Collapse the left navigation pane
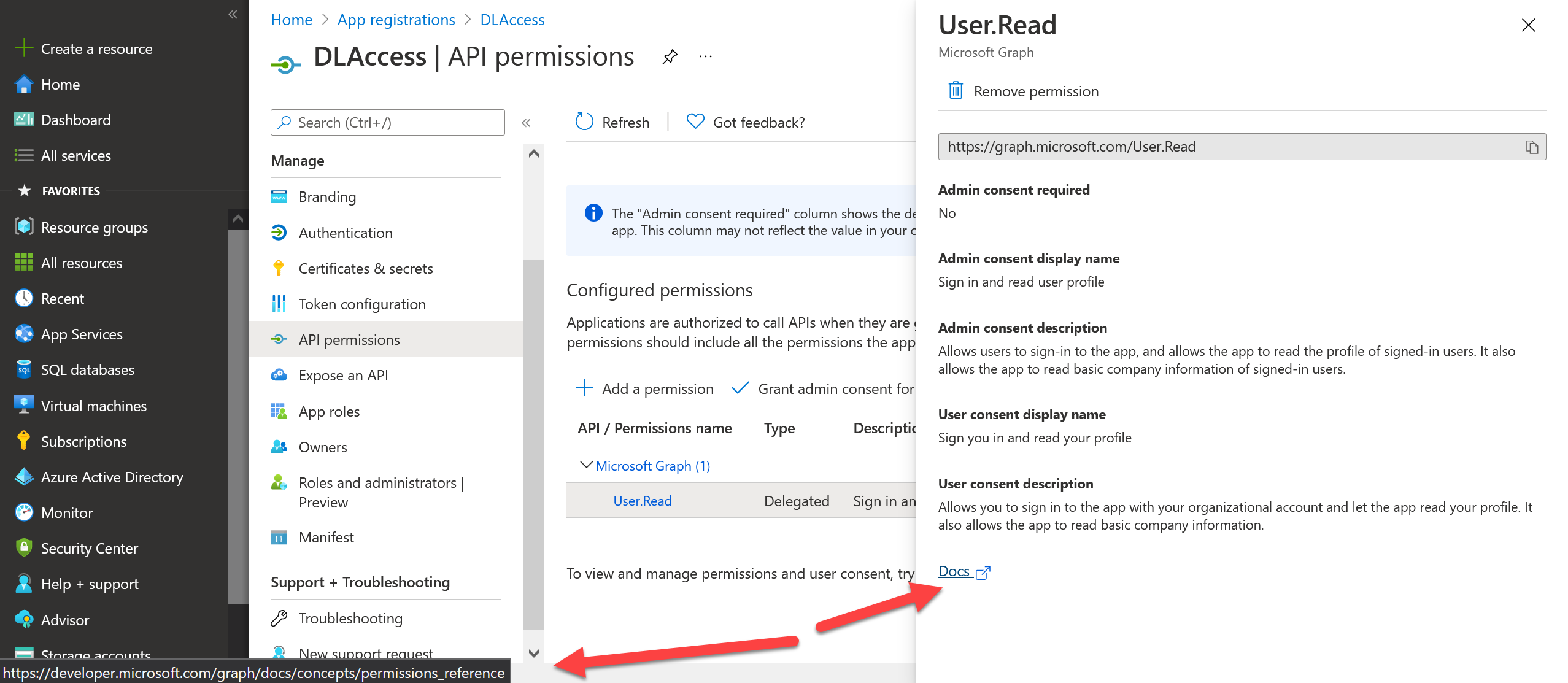 pyautogui.click(x=232, y=14)
